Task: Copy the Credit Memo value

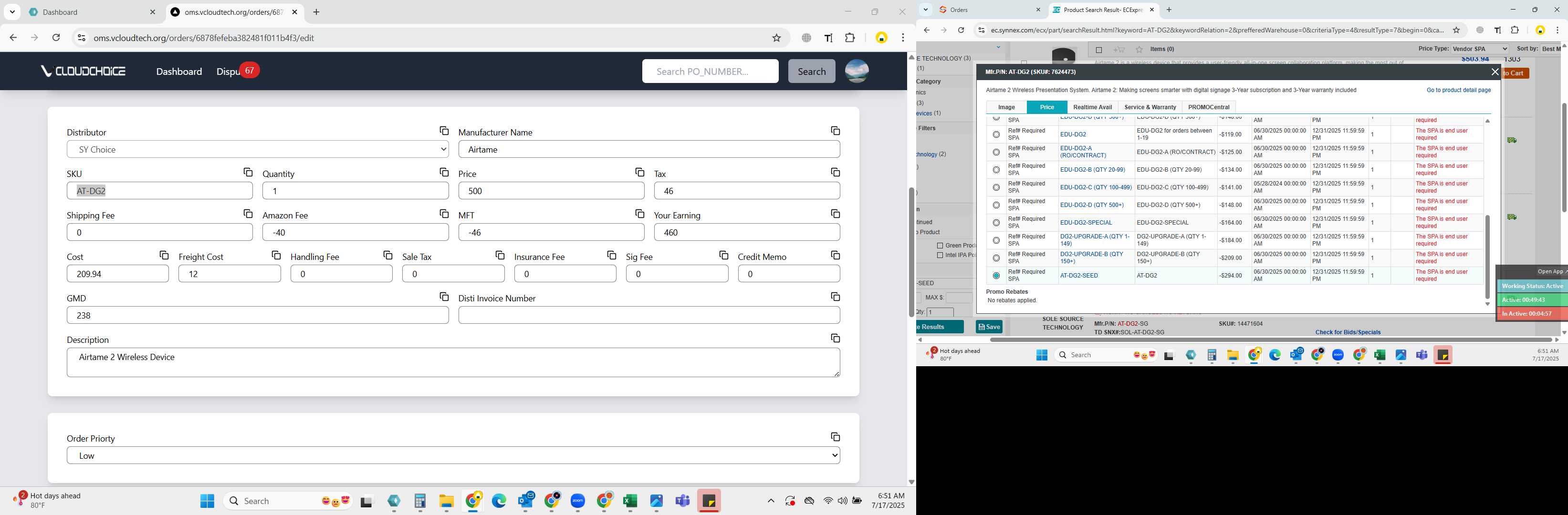Action: coord(835,255)
